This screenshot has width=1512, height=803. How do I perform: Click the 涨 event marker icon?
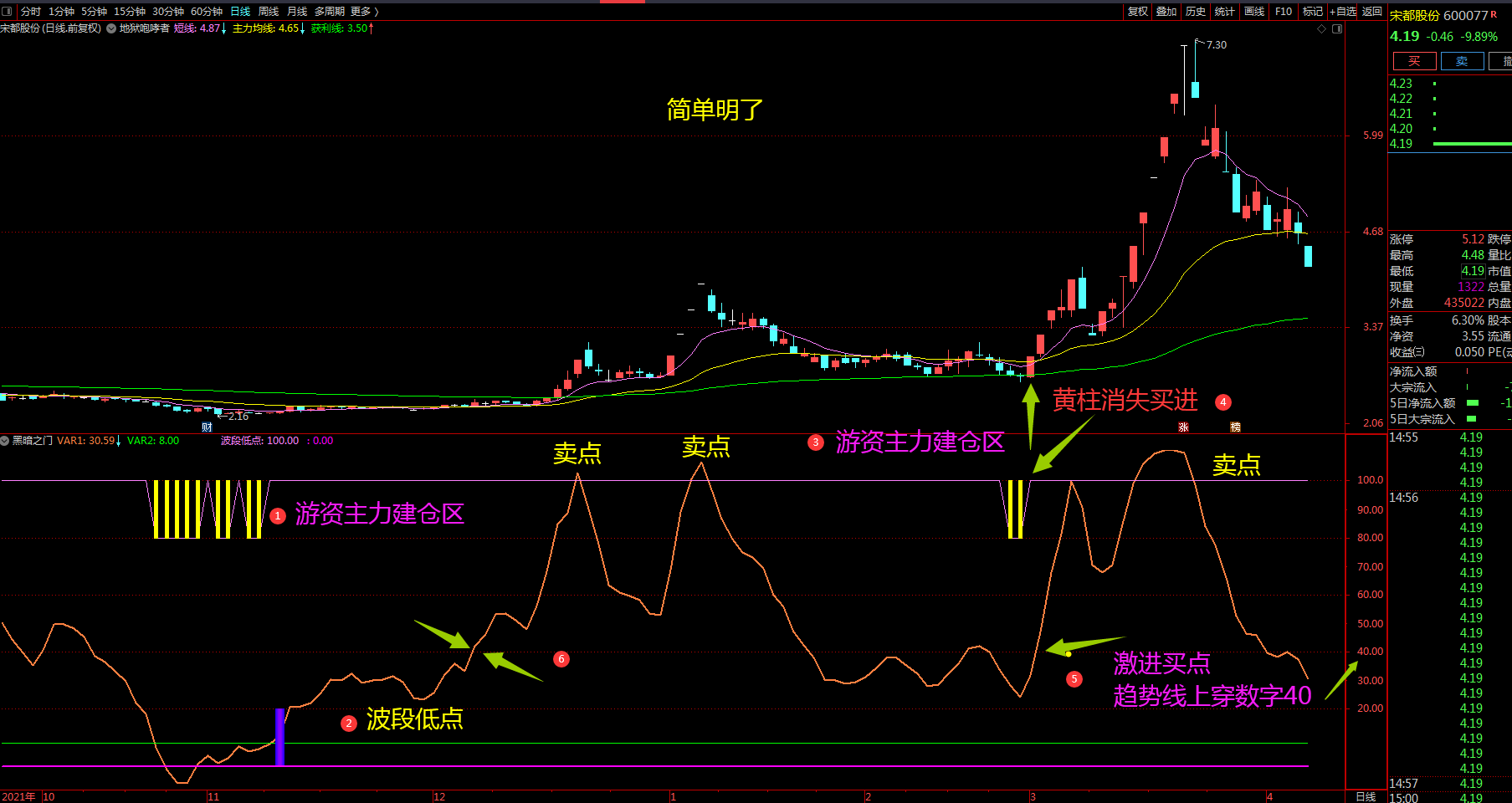(x=1183, y=427)
